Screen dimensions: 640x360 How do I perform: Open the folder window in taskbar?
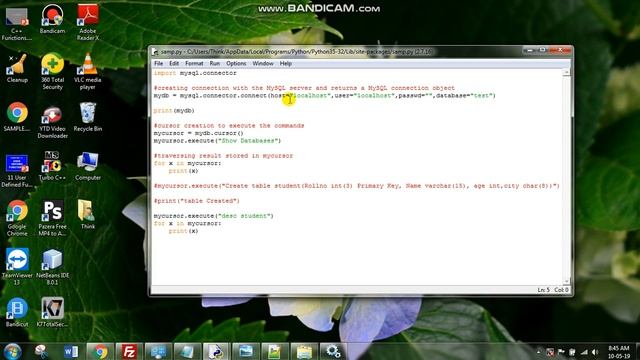click(x=304, y=351)
